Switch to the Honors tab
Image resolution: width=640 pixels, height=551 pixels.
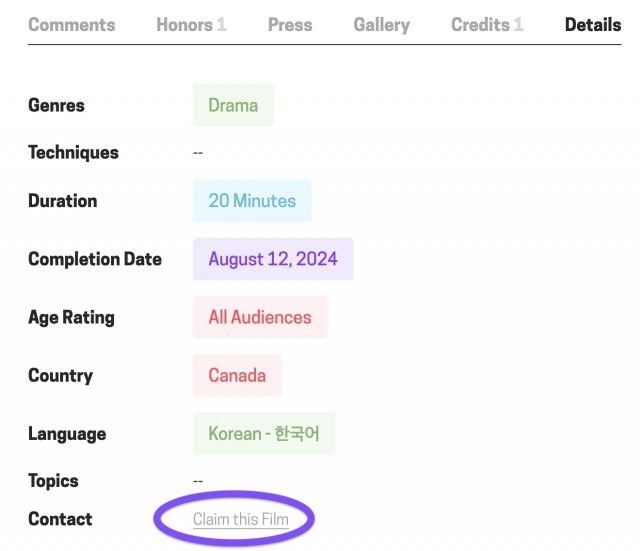coord(191,25)
